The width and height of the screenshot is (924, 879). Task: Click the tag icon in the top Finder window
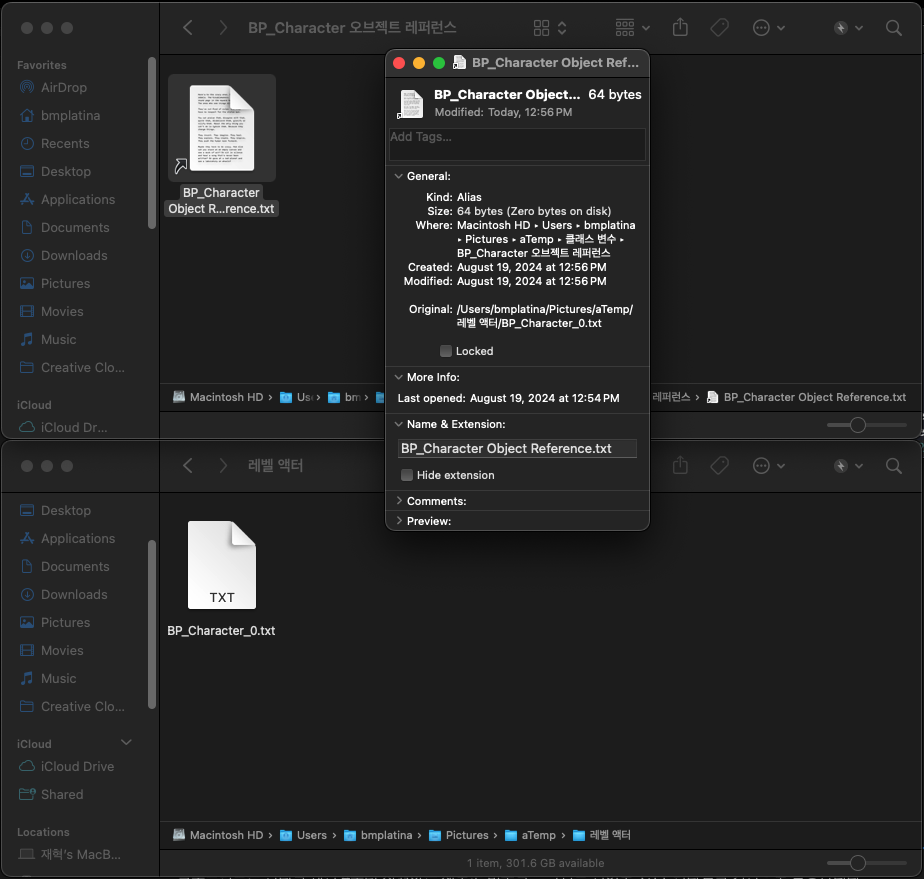pos(720,28)
